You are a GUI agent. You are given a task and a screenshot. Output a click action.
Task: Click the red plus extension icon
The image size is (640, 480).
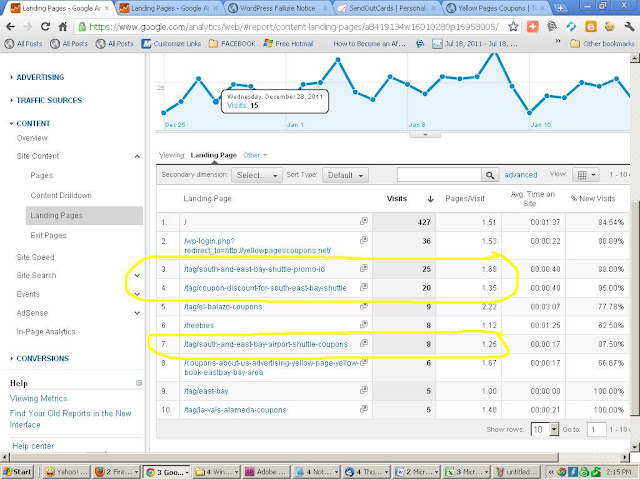(532, 27)
